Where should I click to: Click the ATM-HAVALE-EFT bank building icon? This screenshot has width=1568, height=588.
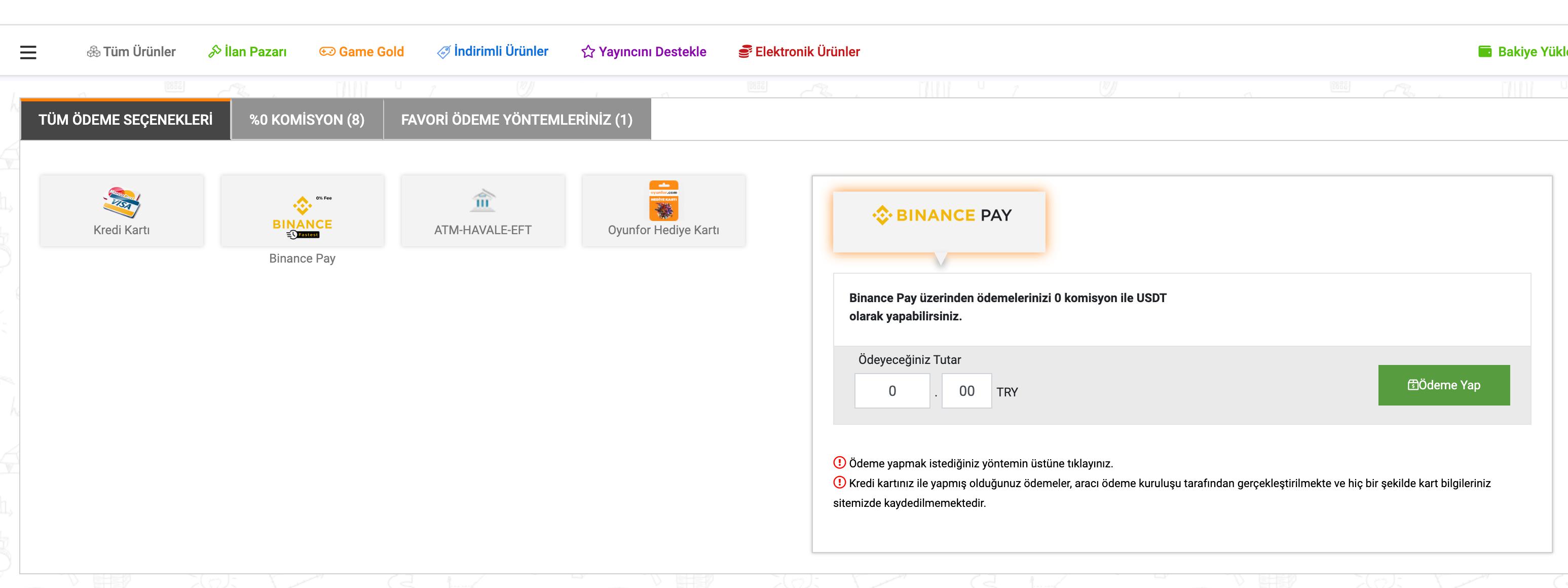tap(482, 200)
